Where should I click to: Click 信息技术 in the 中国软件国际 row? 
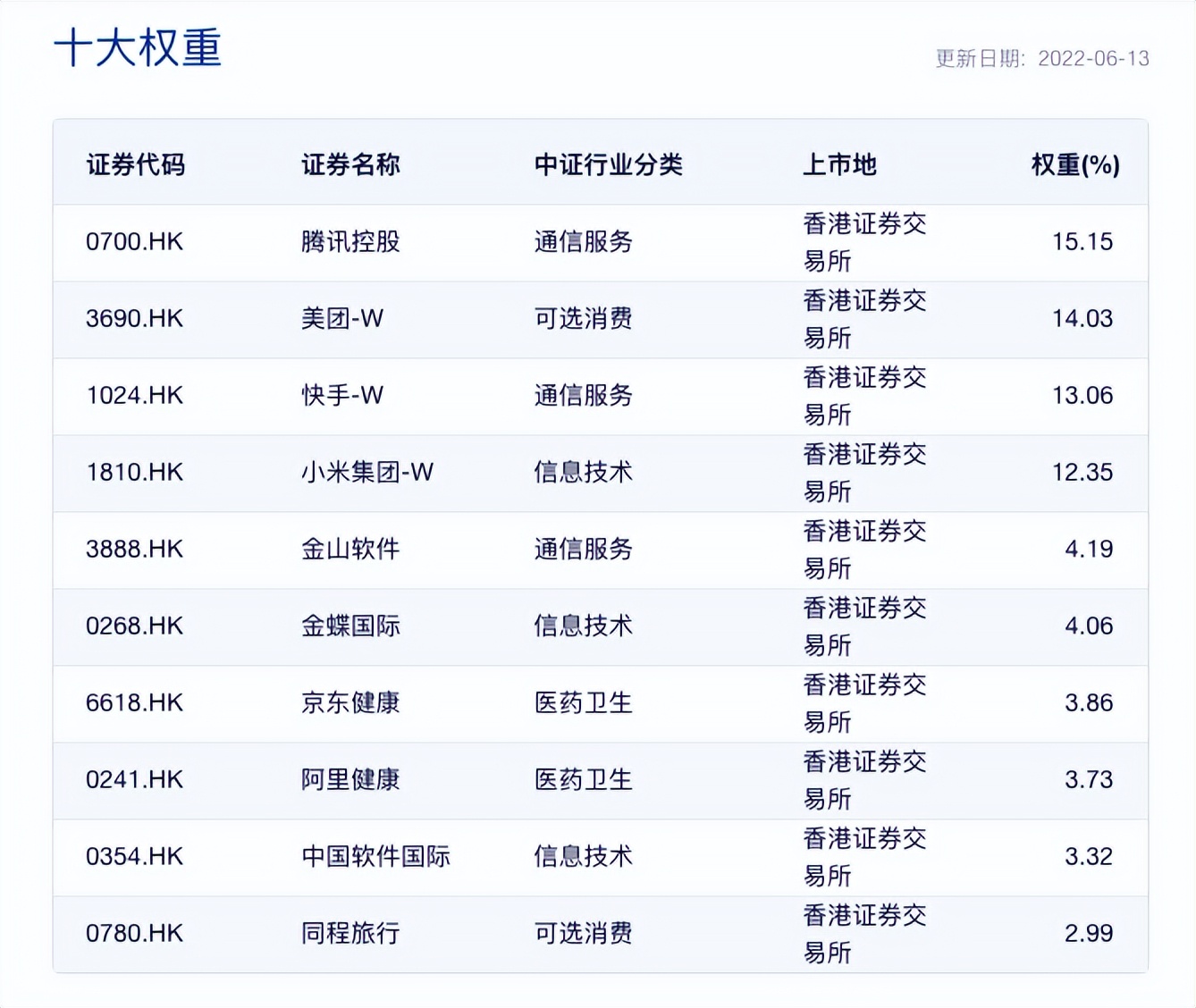[584, 857]
